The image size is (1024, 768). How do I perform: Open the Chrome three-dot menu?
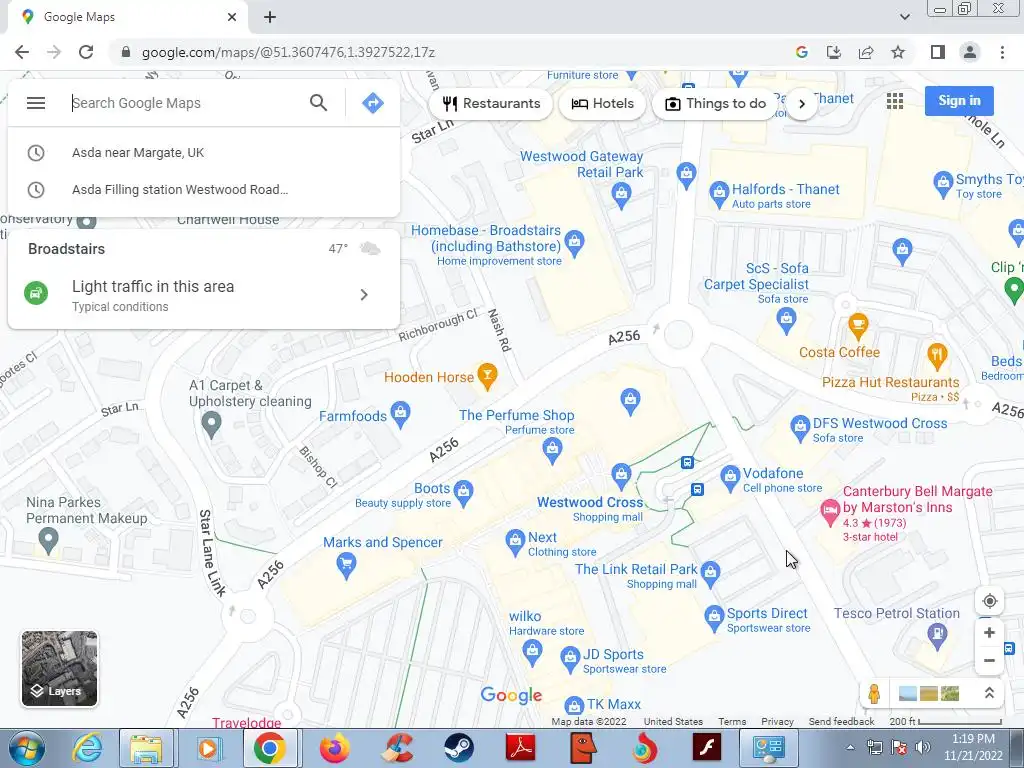pyautogui.click(x=1002, y=52)
